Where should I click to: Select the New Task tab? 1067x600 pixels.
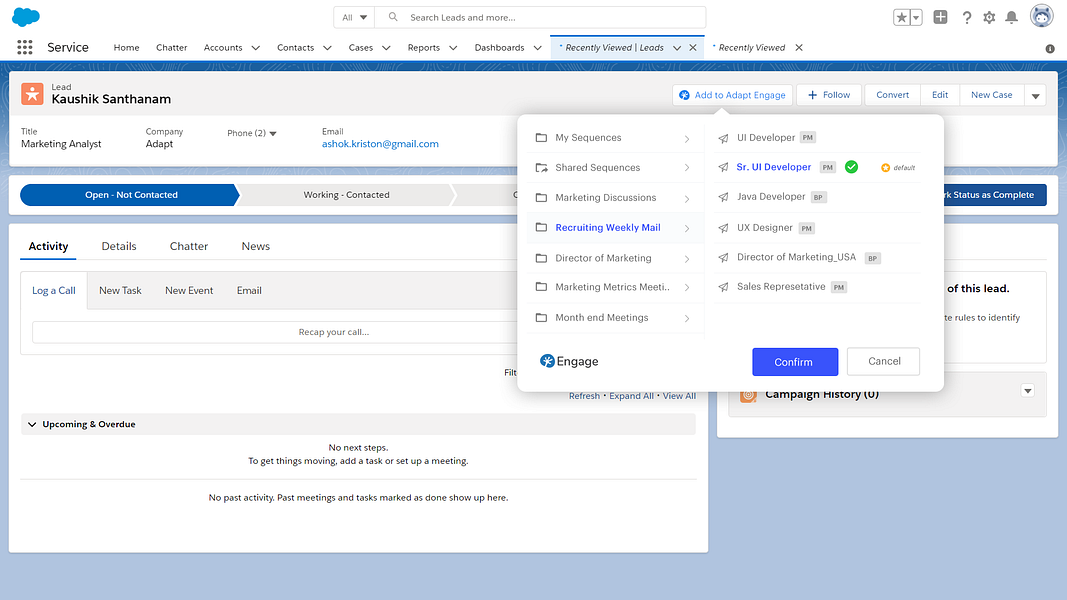click(x=120, y=290)
